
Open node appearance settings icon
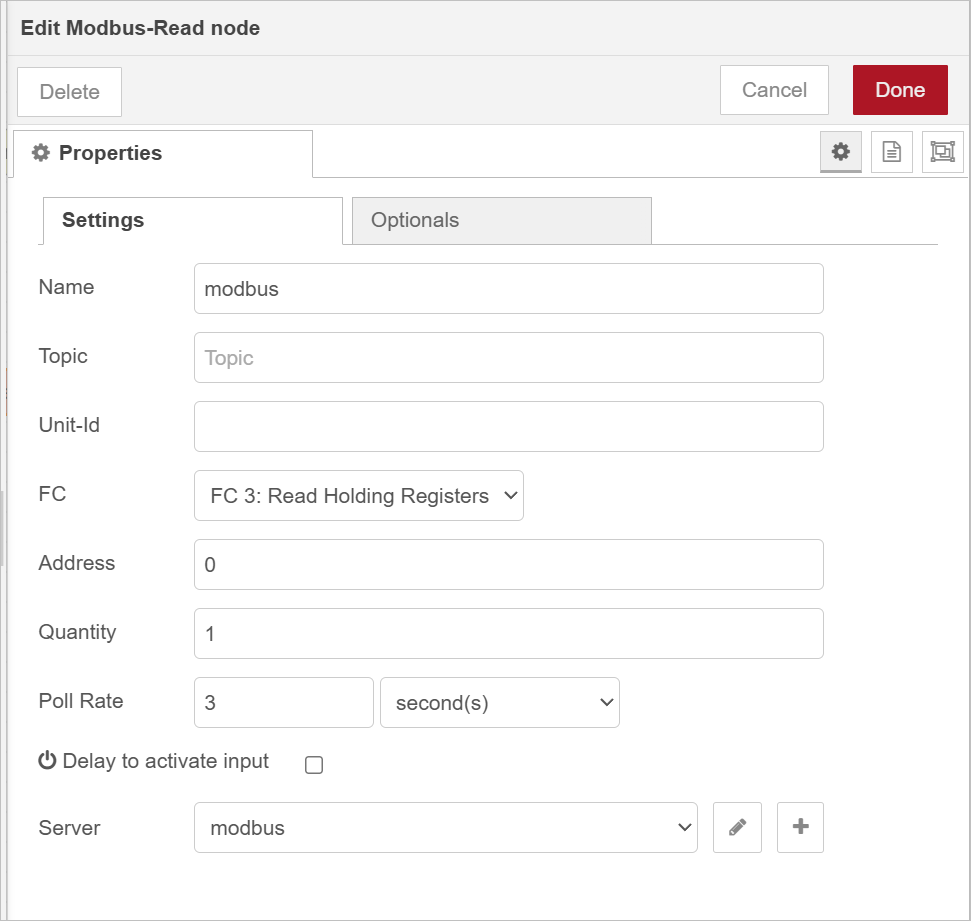[x=942, y=152]
